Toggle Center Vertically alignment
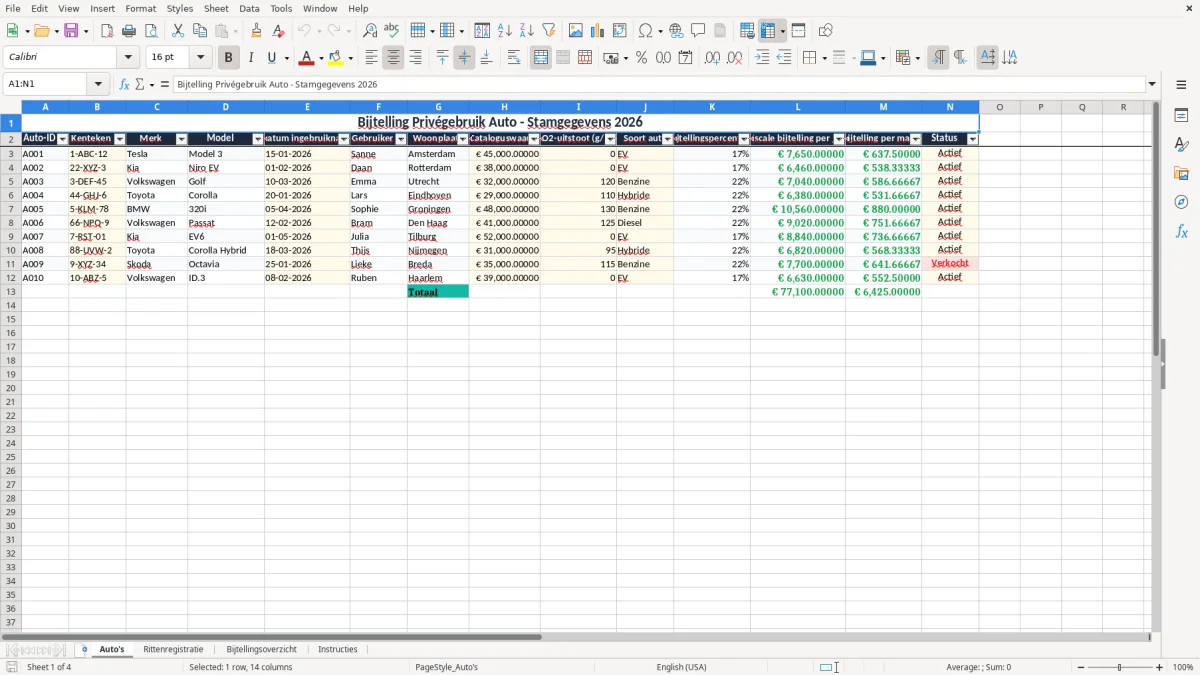Image resolution: width=1200 pixels, height=675 pixels. coord(464,58)
